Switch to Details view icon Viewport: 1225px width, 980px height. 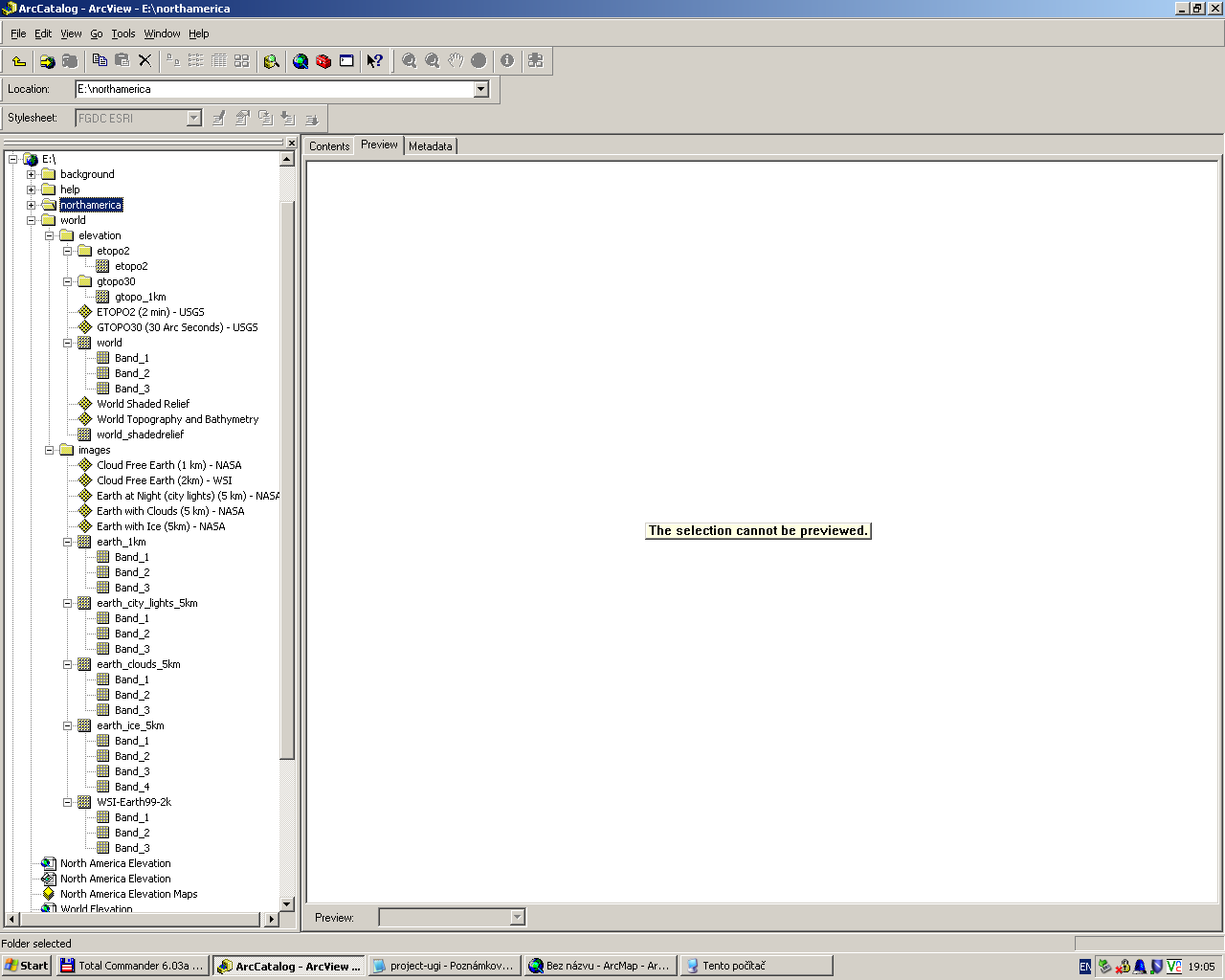[219, 60]
